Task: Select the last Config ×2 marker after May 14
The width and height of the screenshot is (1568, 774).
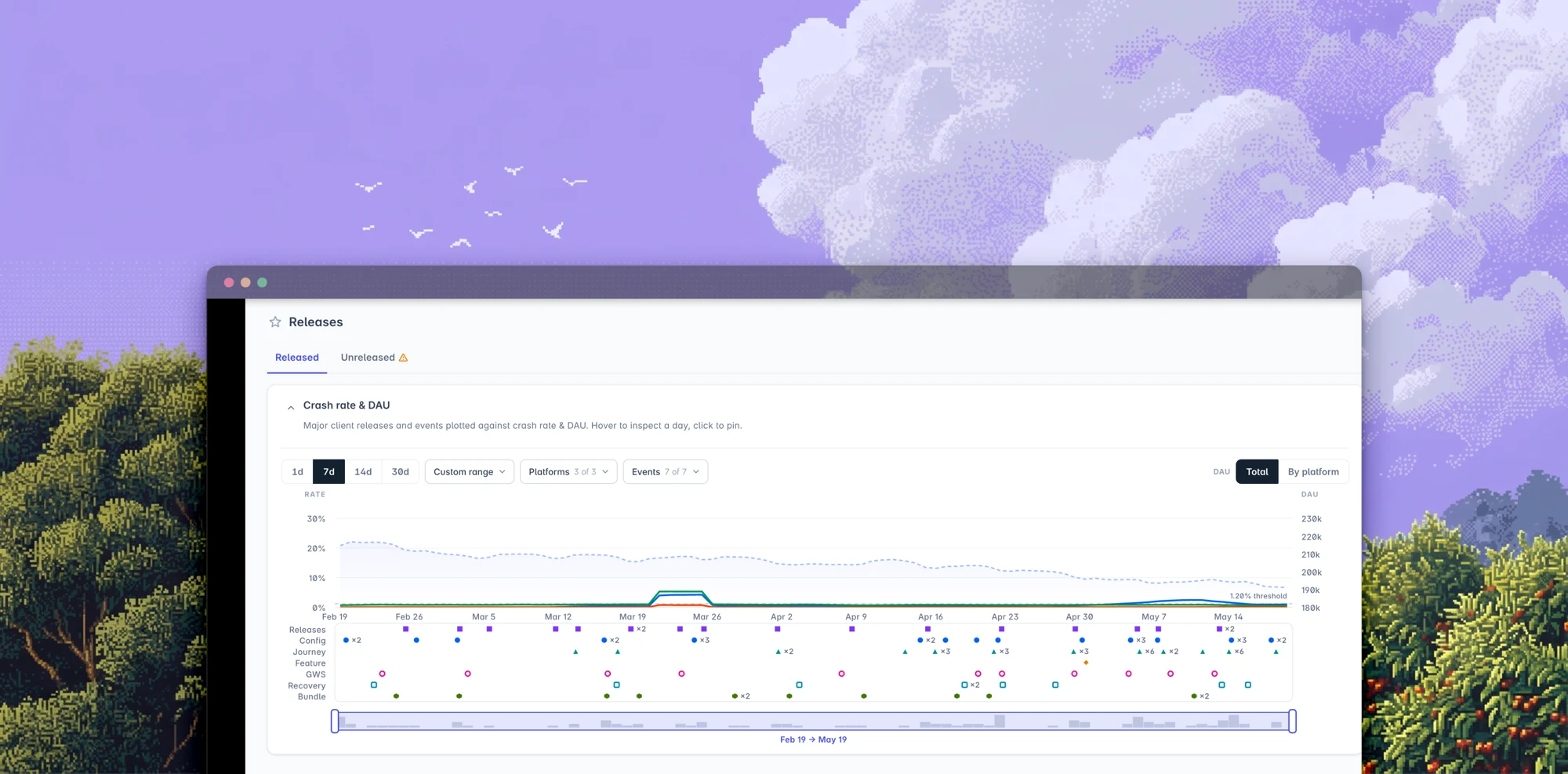Action: pyautogui.click(x=1276, y=641)
